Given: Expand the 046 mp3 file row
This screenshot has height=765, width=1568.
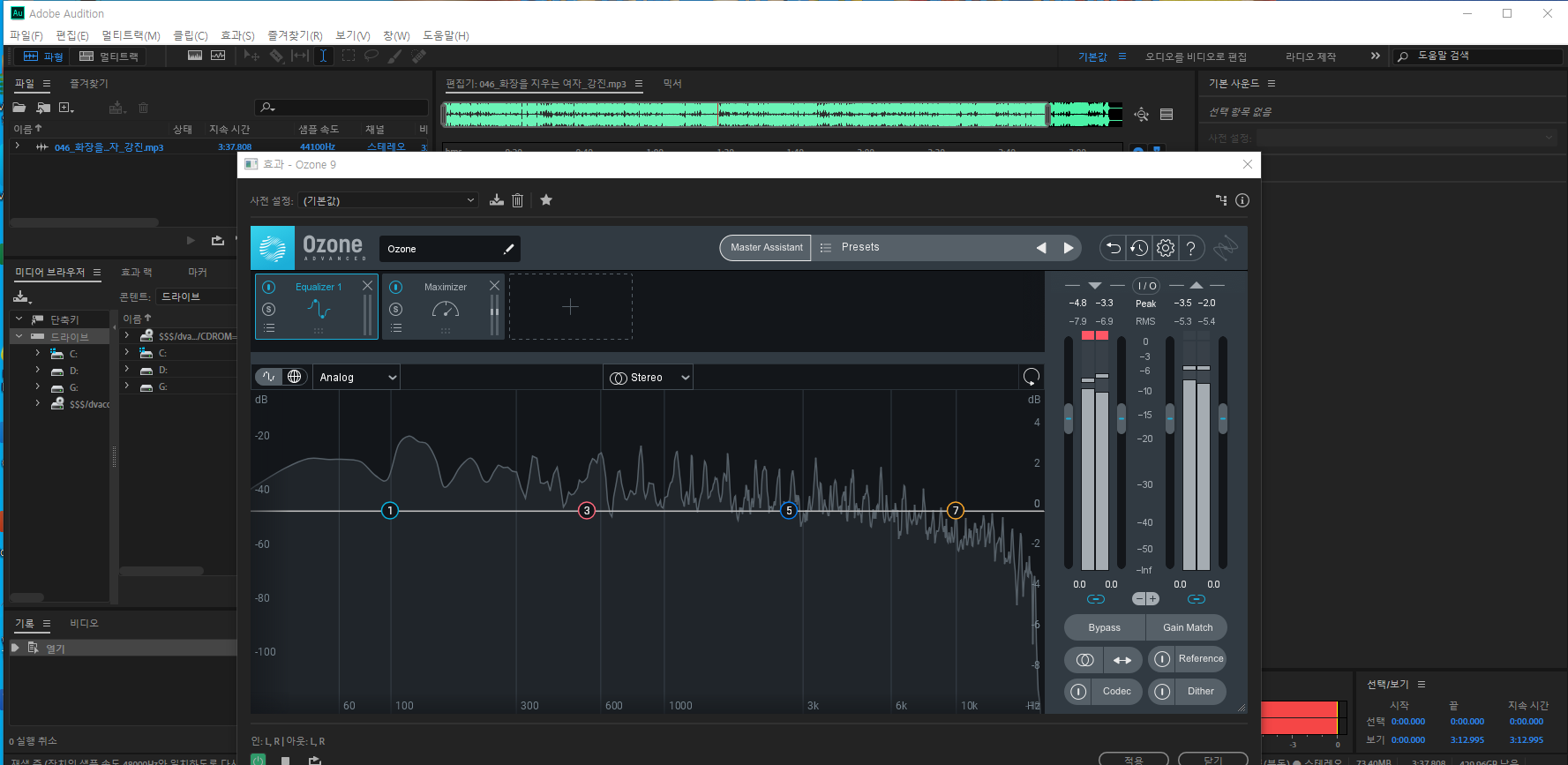Looking at the screenshot, I should coord(18,146).
